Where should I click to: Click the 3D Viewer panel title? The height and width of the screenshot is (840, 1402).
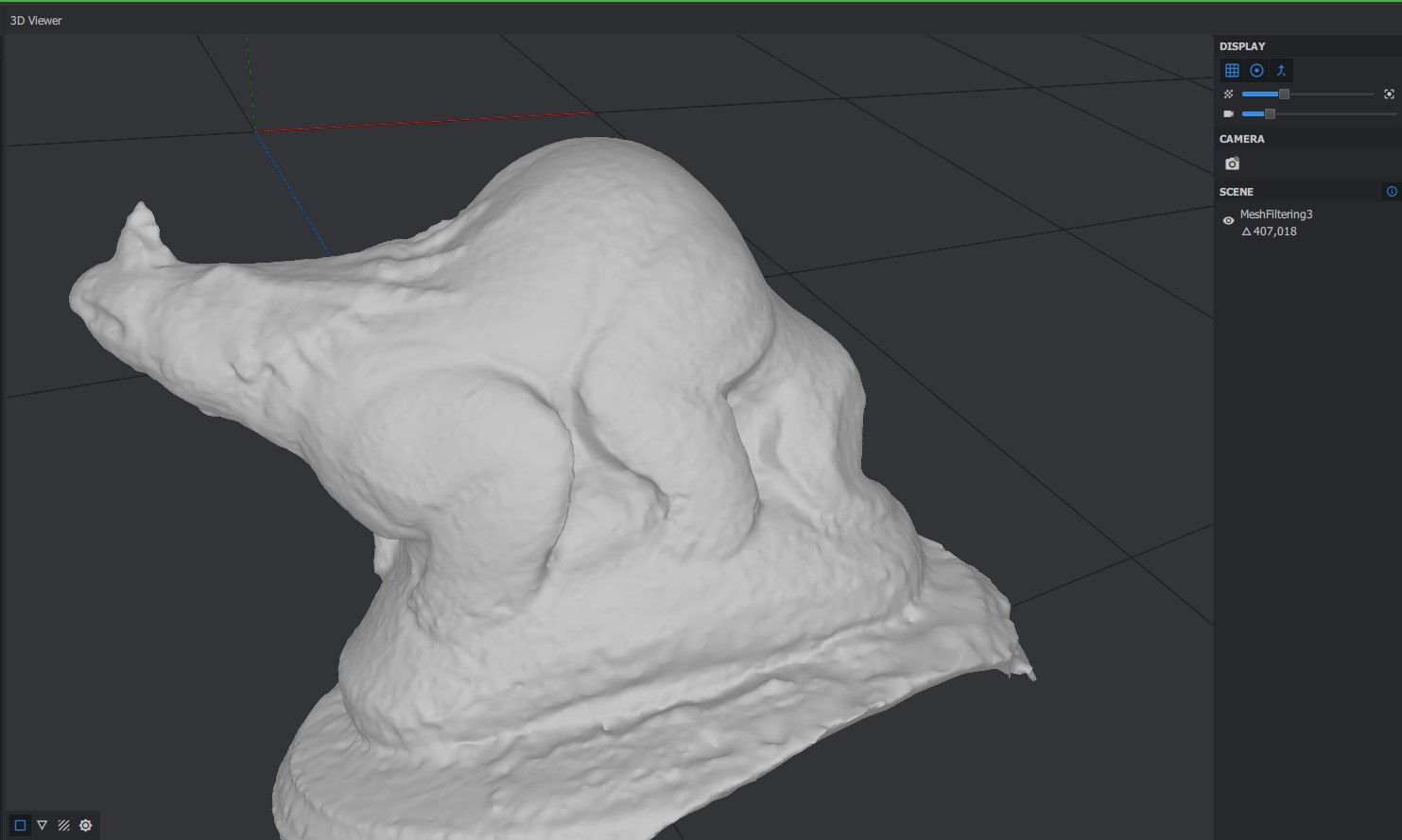pos(36,20)
